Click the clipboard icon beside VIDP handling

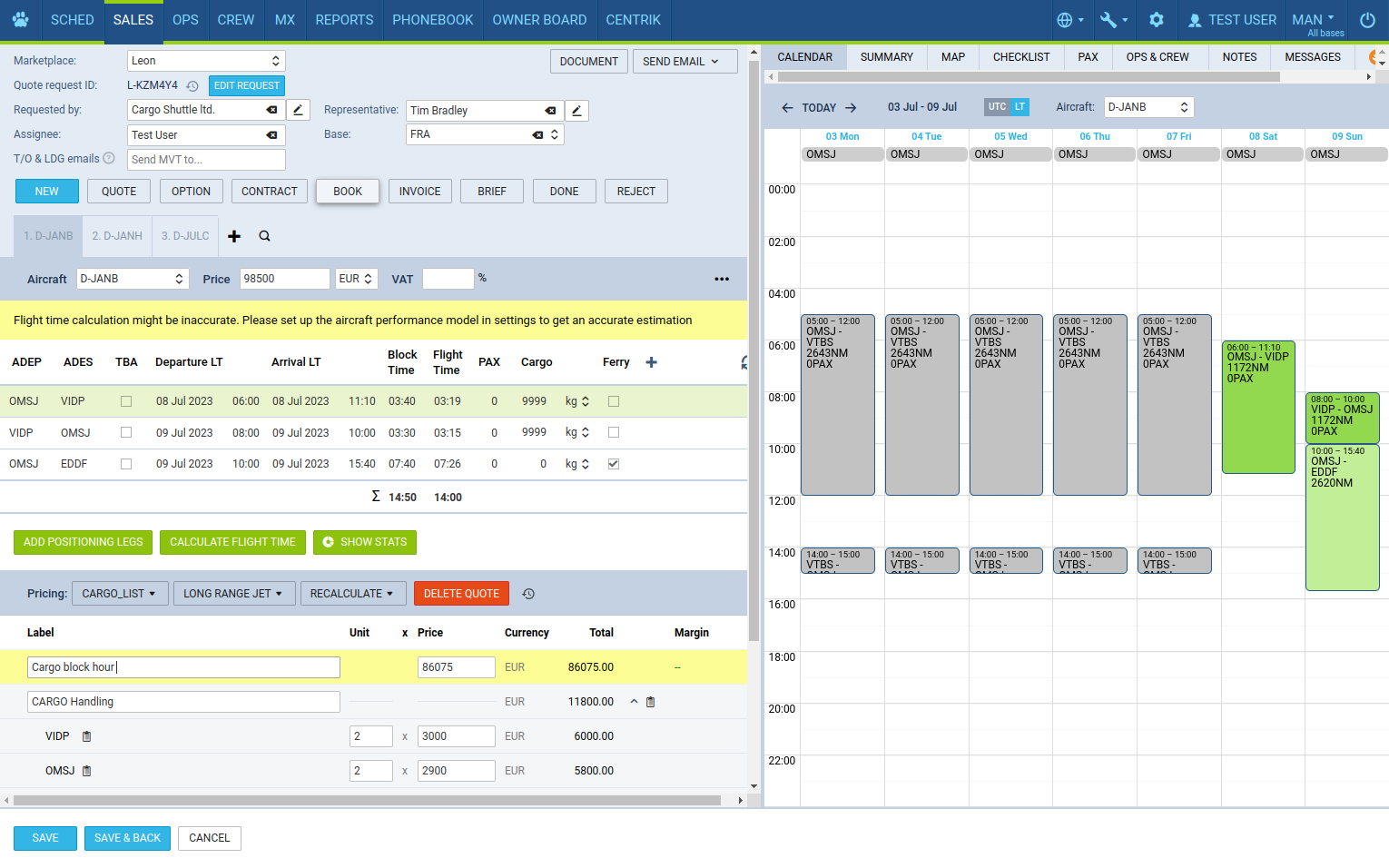tap(87, 736)
